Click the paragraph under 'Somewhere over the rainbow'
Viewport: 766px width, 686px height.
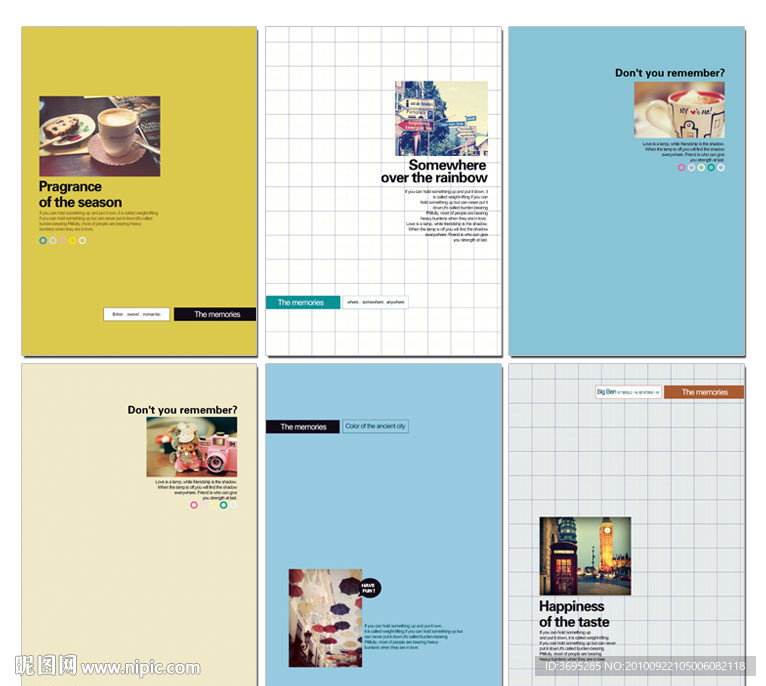click(447, 215)
